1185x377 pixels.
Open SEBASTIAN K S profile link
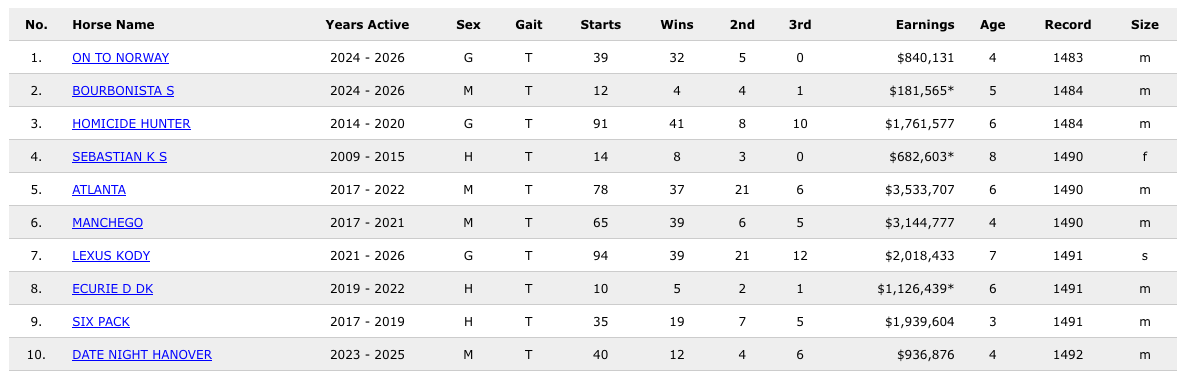click(x=119, y=157)
